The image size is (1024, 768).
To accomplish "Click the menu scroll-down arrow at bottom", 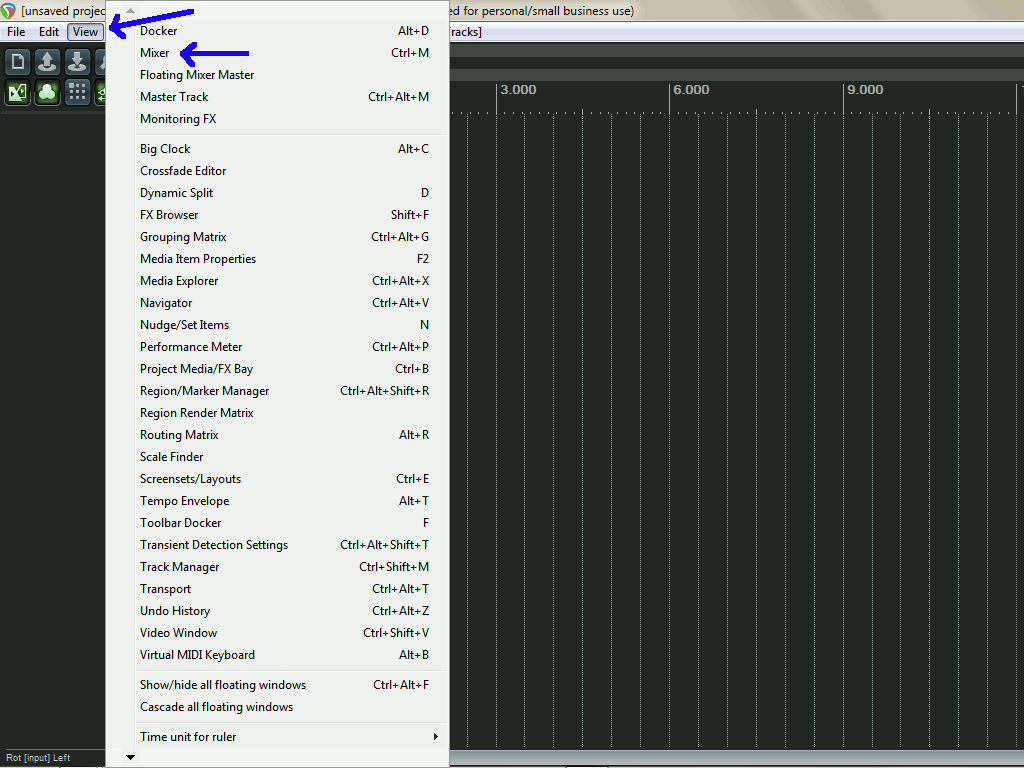I will click(130, 758).
